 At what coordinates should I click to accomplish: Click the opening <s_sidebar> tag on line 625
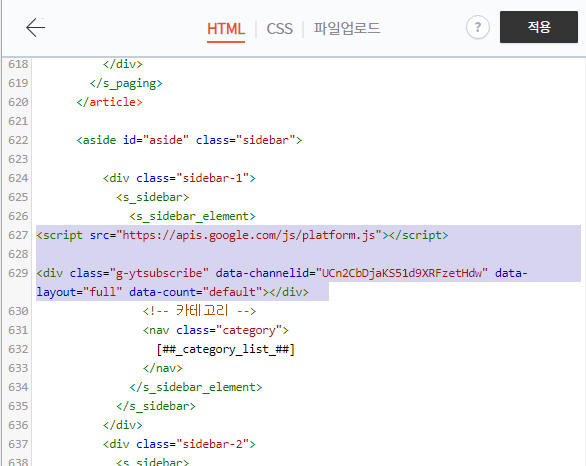pos(152,197)
